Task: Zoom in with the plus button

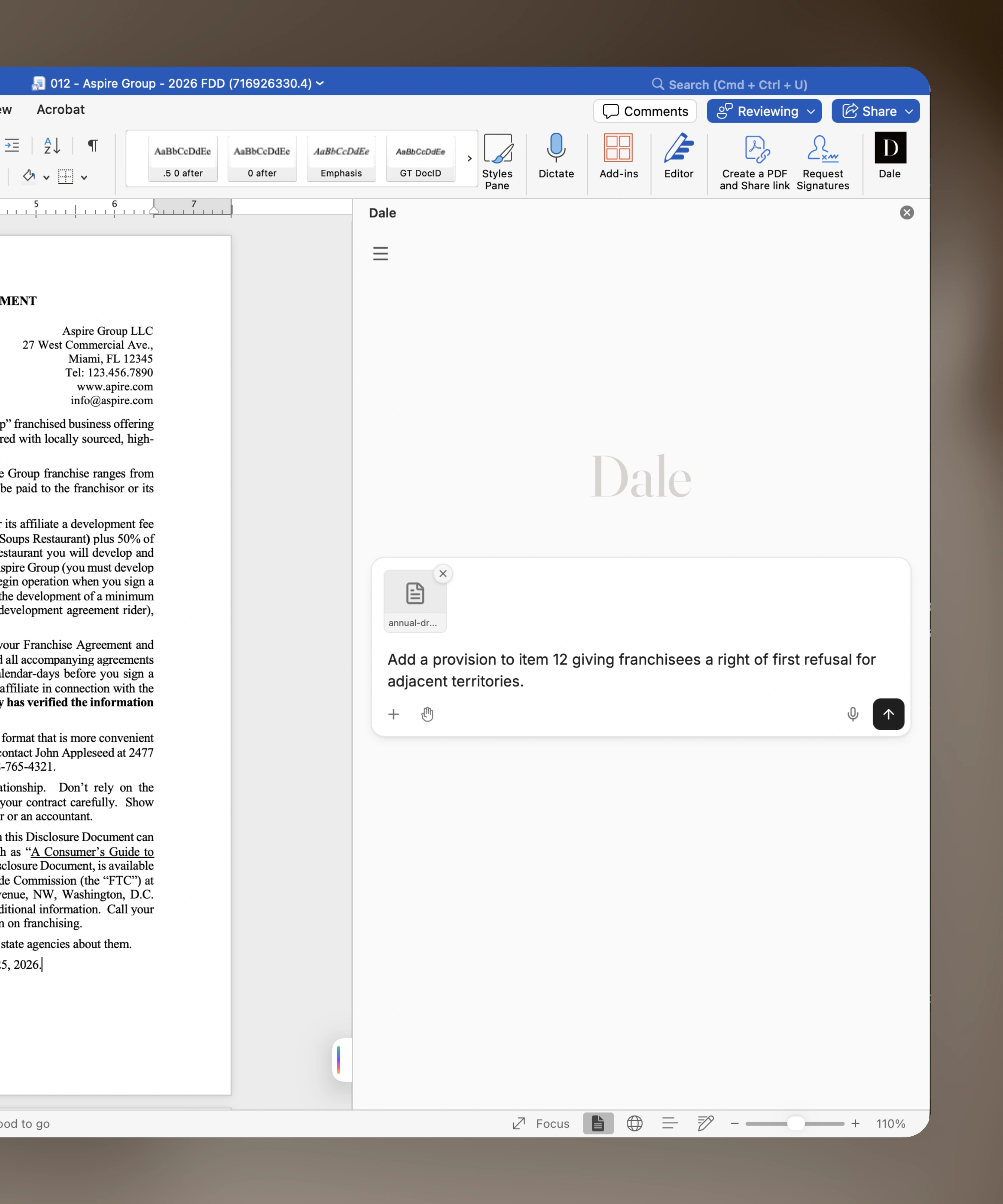Action: pos(855,1123)
